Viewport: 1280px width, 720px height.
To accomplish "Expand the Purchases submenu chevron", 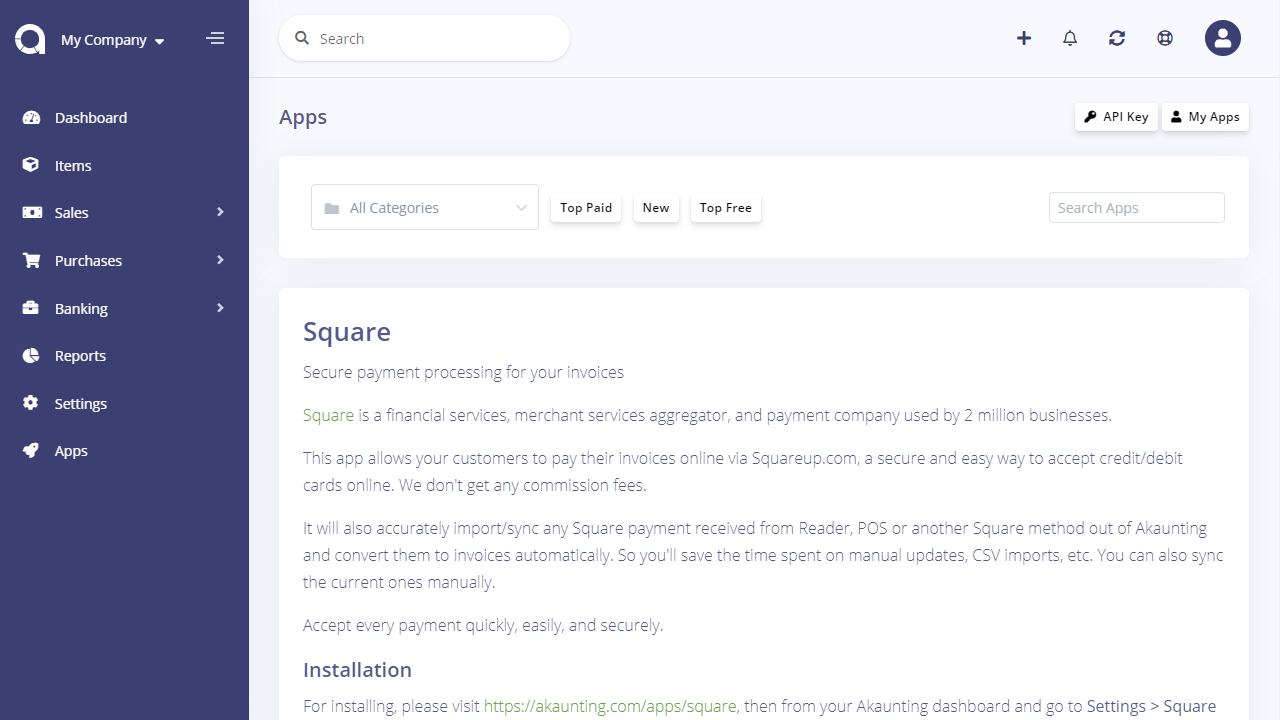I will point(220,260).
